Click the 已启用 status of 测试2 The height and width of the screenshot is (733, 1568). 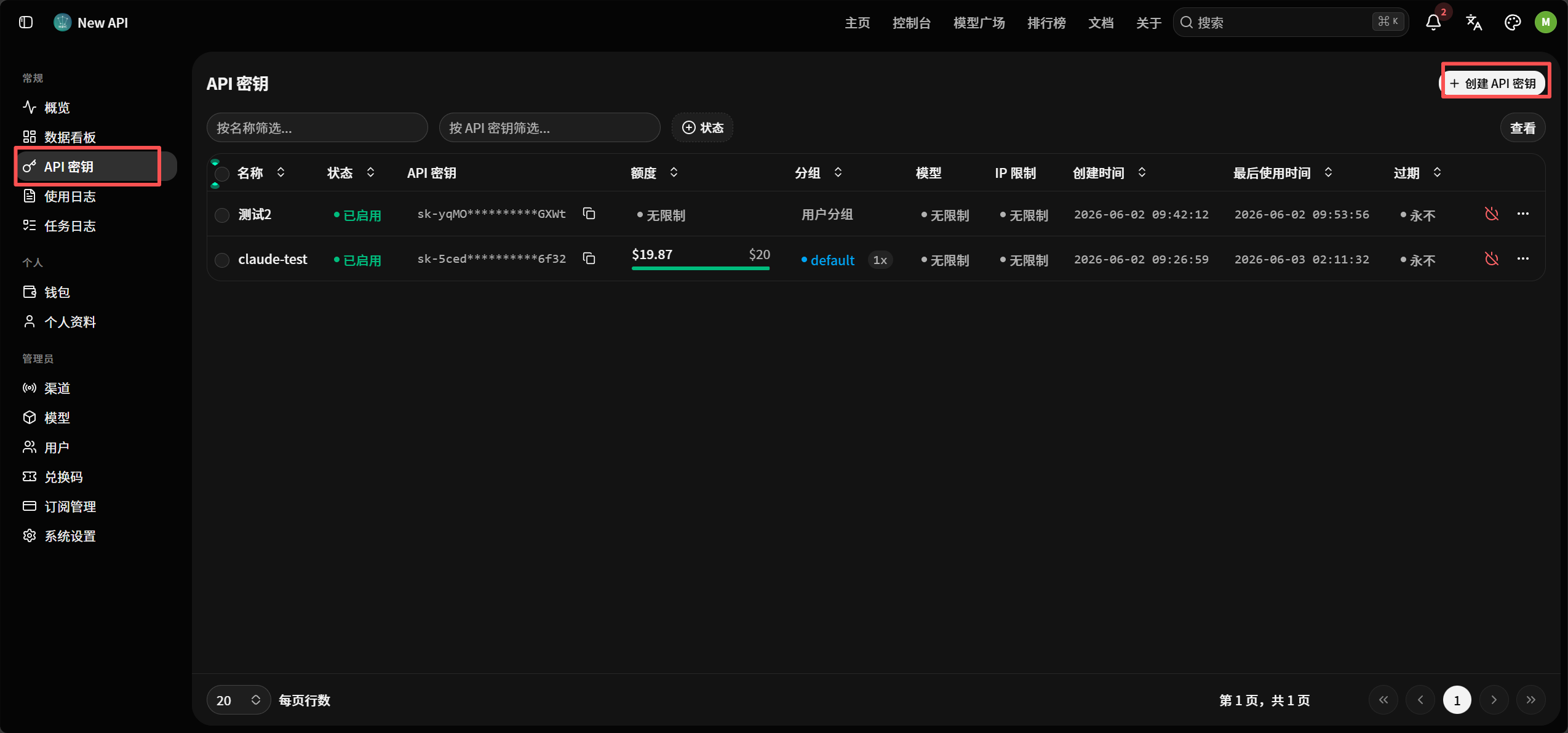tap(357, 215)
